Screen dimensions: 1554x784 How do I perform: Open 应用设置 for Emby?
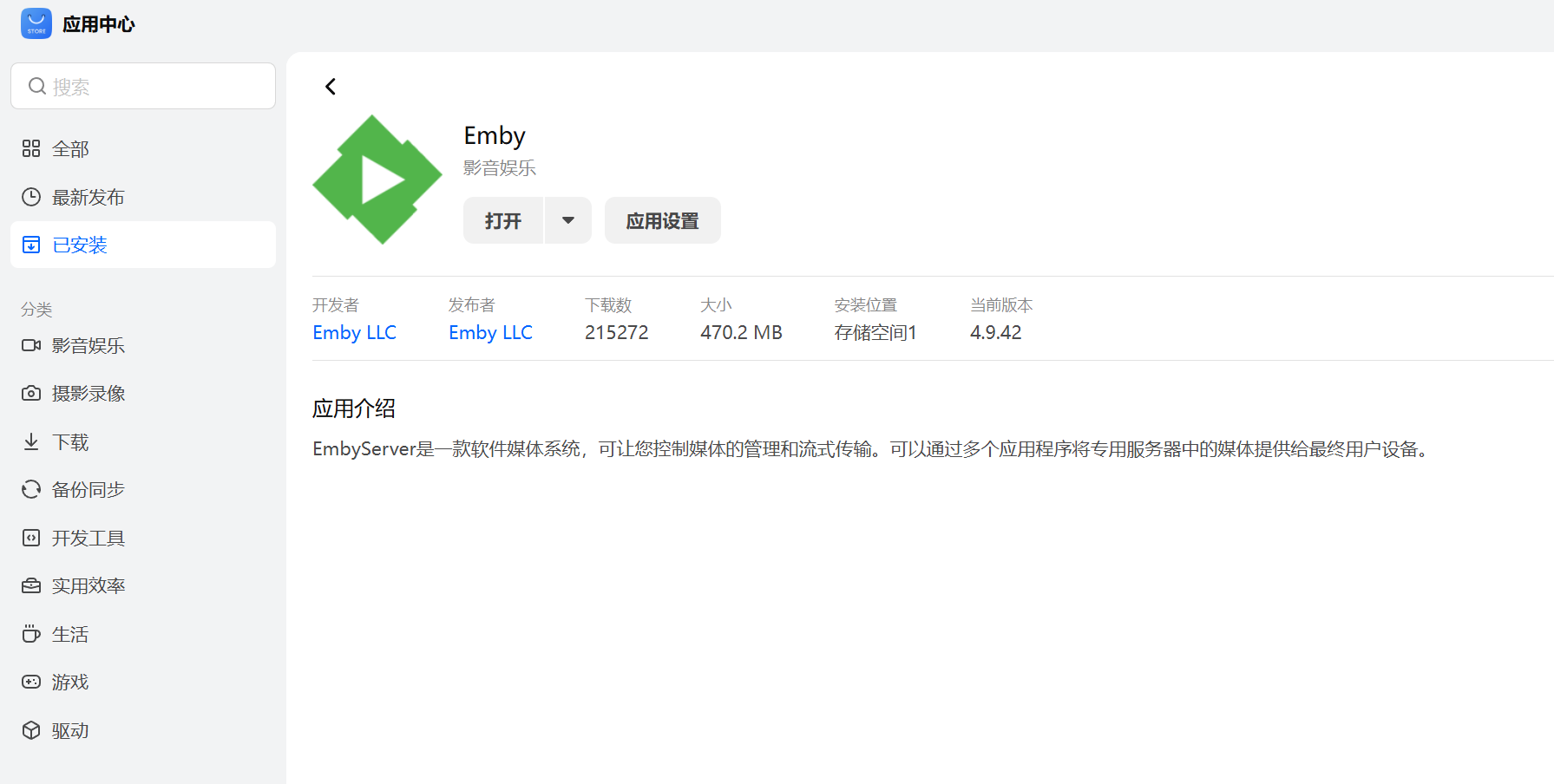click(x=663, y=220)
